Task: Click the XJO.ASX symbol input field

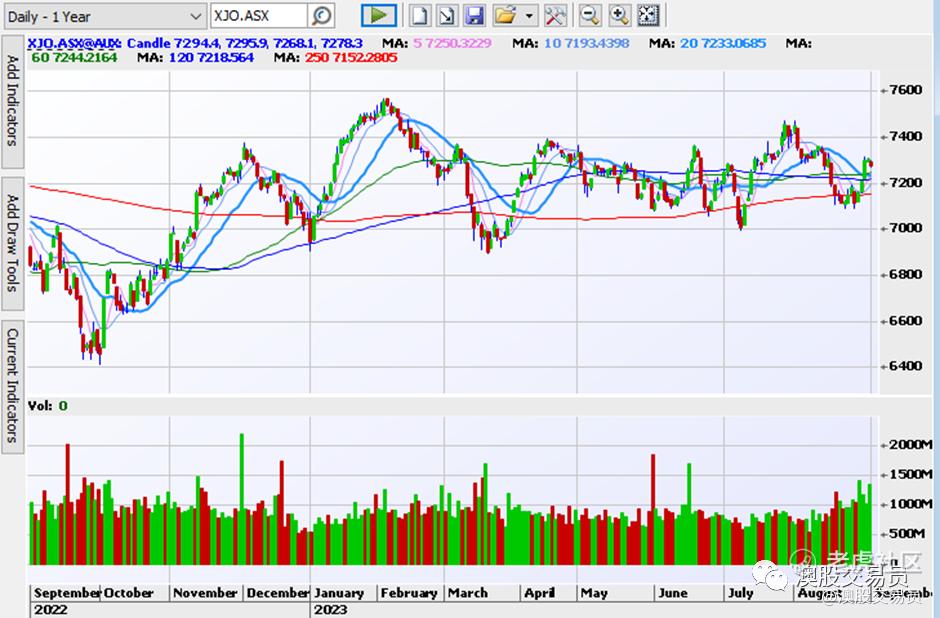Action: [x=259, y=16]
